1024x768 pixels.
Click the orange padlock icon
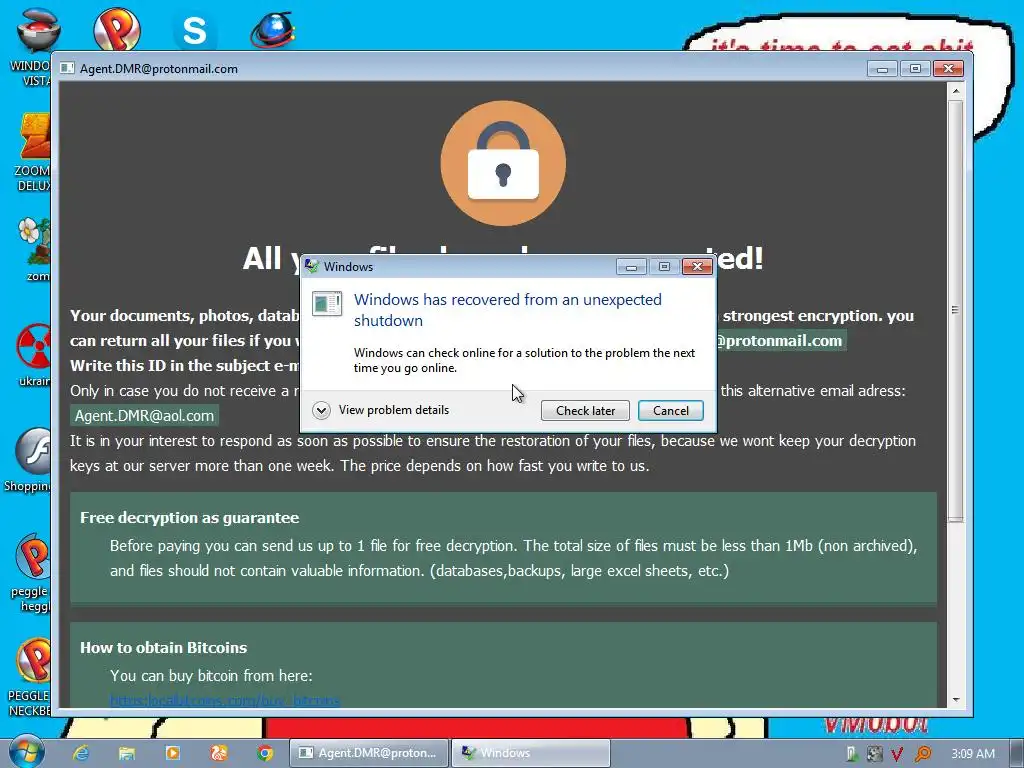tap(503, 163)
